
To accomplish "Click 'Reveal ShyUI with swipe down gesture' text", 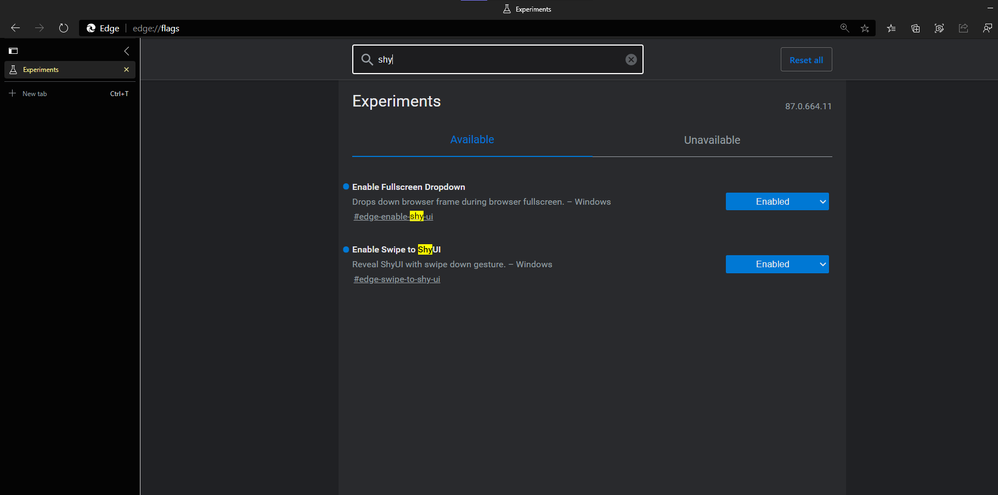I will coord(452,264).
